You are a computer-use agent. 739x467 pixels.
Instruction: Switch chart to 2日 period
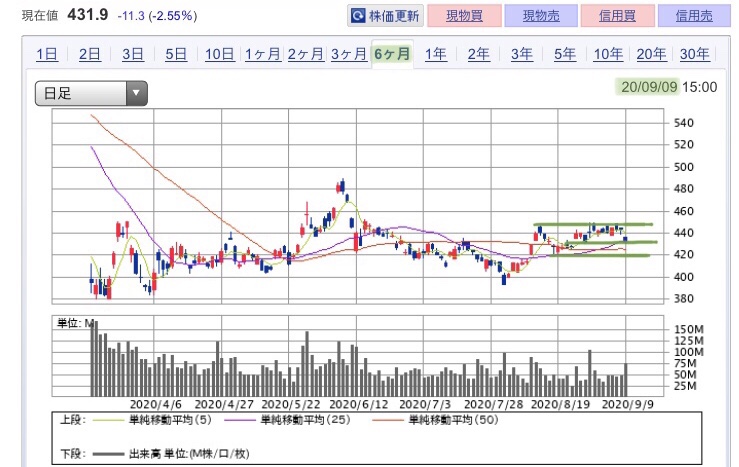90,54
